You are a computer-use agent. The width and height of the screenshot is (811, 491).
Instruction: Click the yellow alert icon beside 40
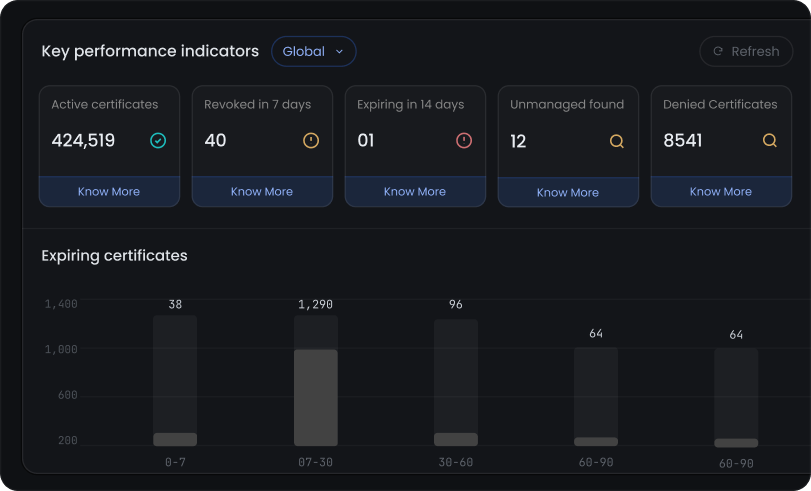pos(311,140)
